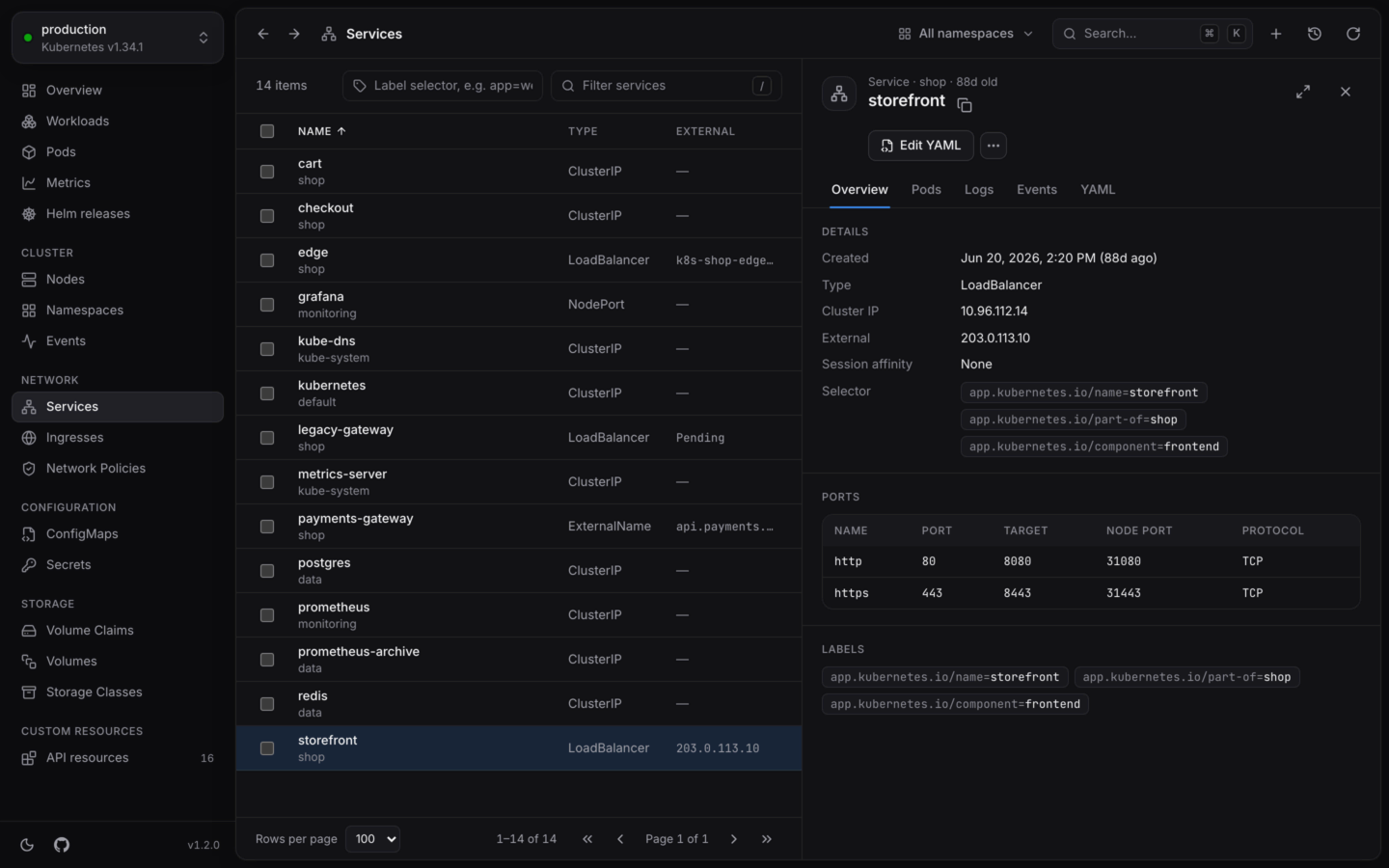1389x868 pixels.
Task: Open the All namespaces dropdown
Action: [965, 34]
